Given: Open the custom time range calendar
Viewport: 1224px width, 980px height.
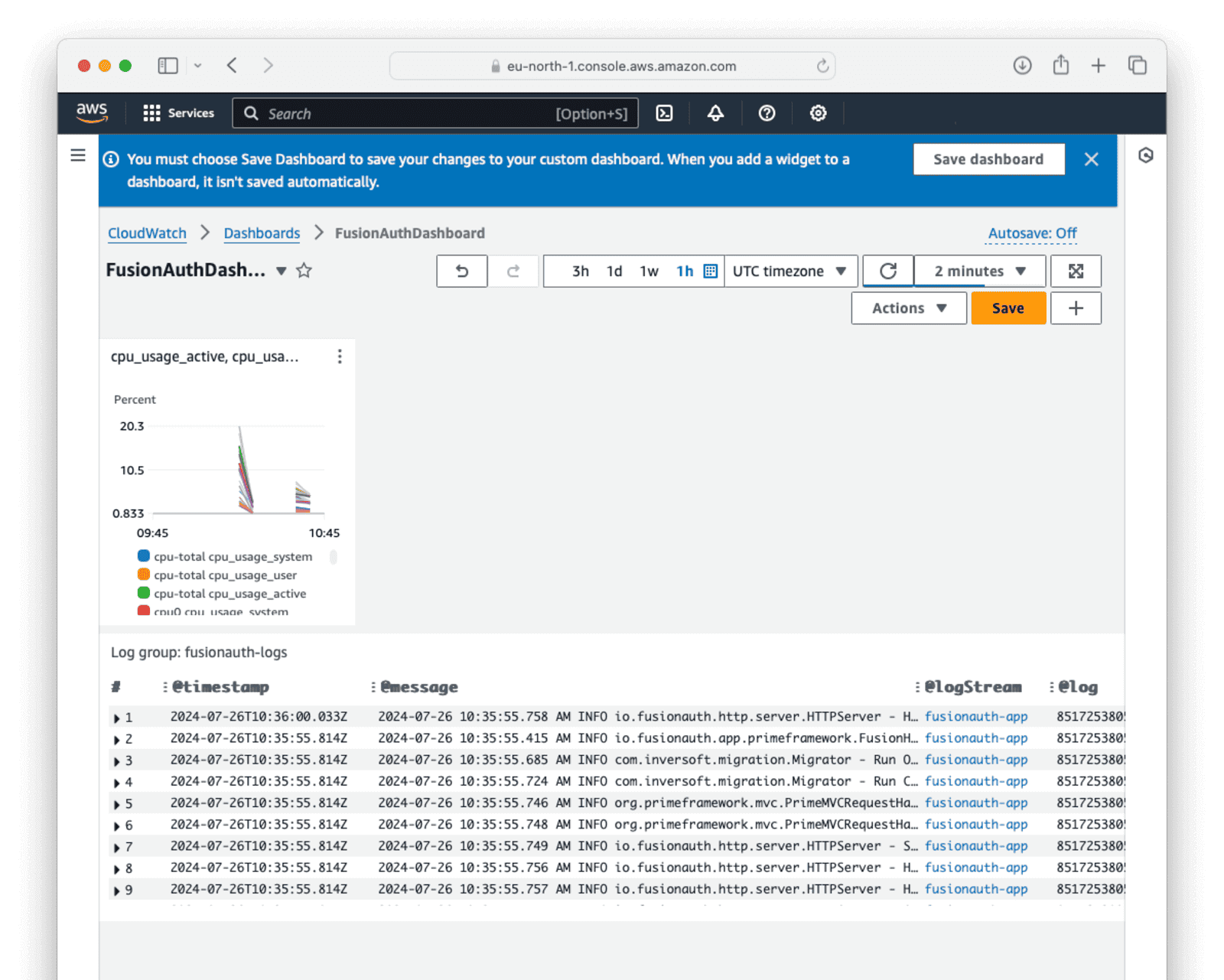Looking at the screenshot, I should coord(710,272).
